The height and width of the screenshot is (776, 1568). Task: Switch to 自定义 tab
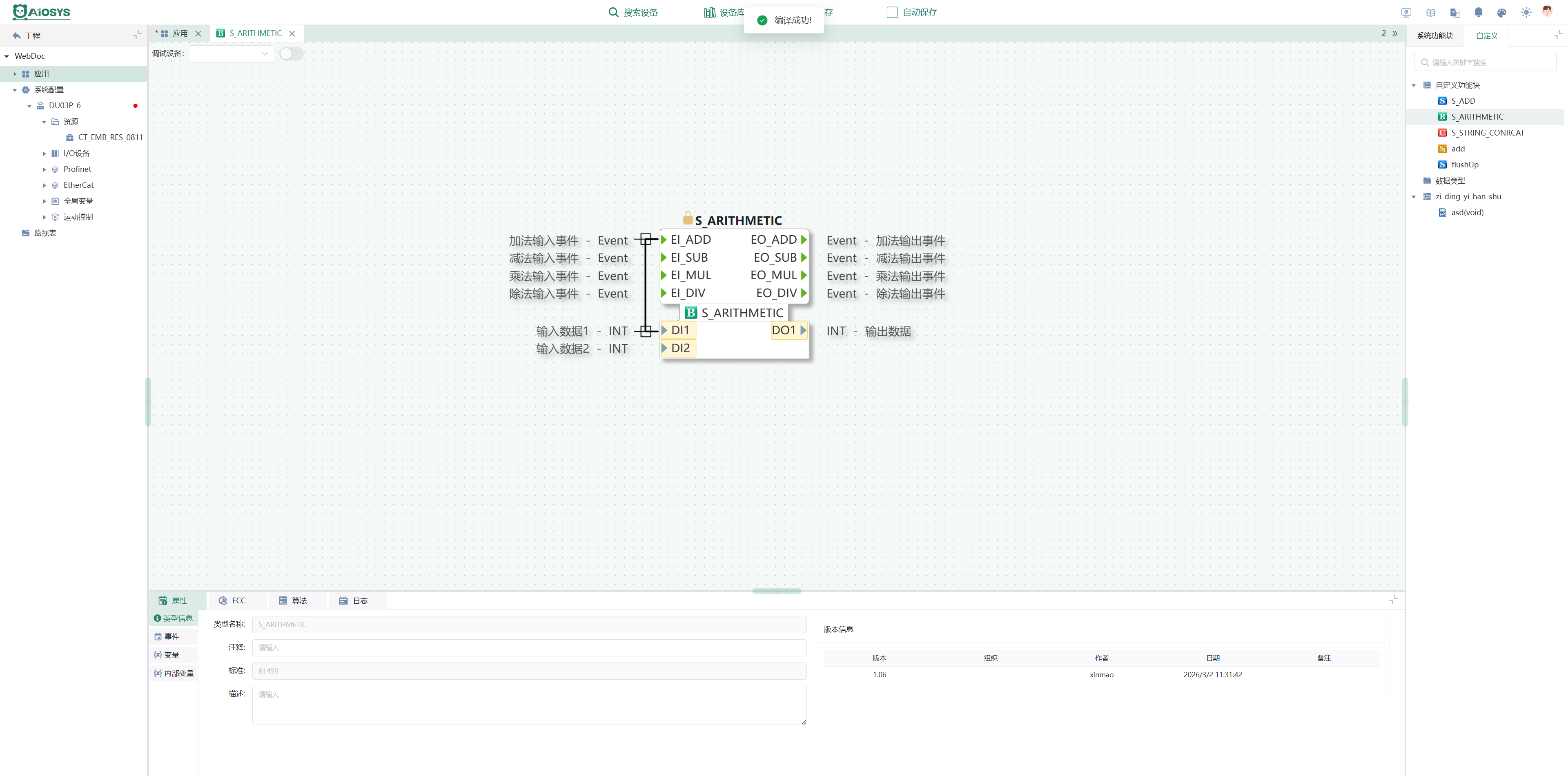tap(1486, 36)
